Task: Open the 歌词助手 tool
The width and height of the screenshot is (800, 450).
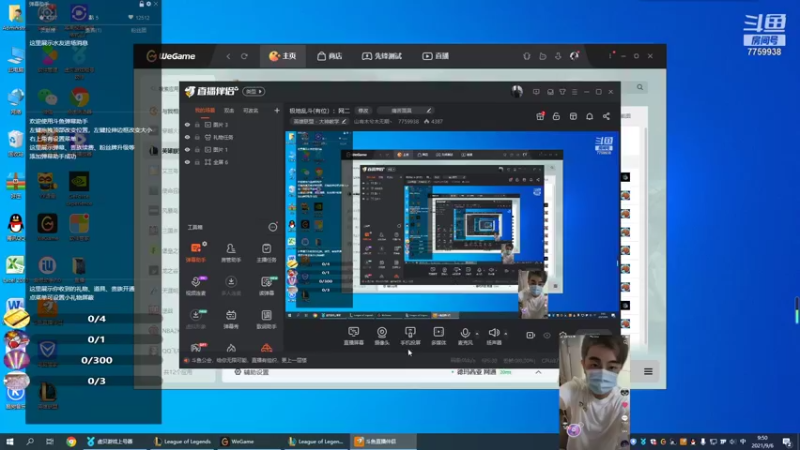Action: [266, 319]
